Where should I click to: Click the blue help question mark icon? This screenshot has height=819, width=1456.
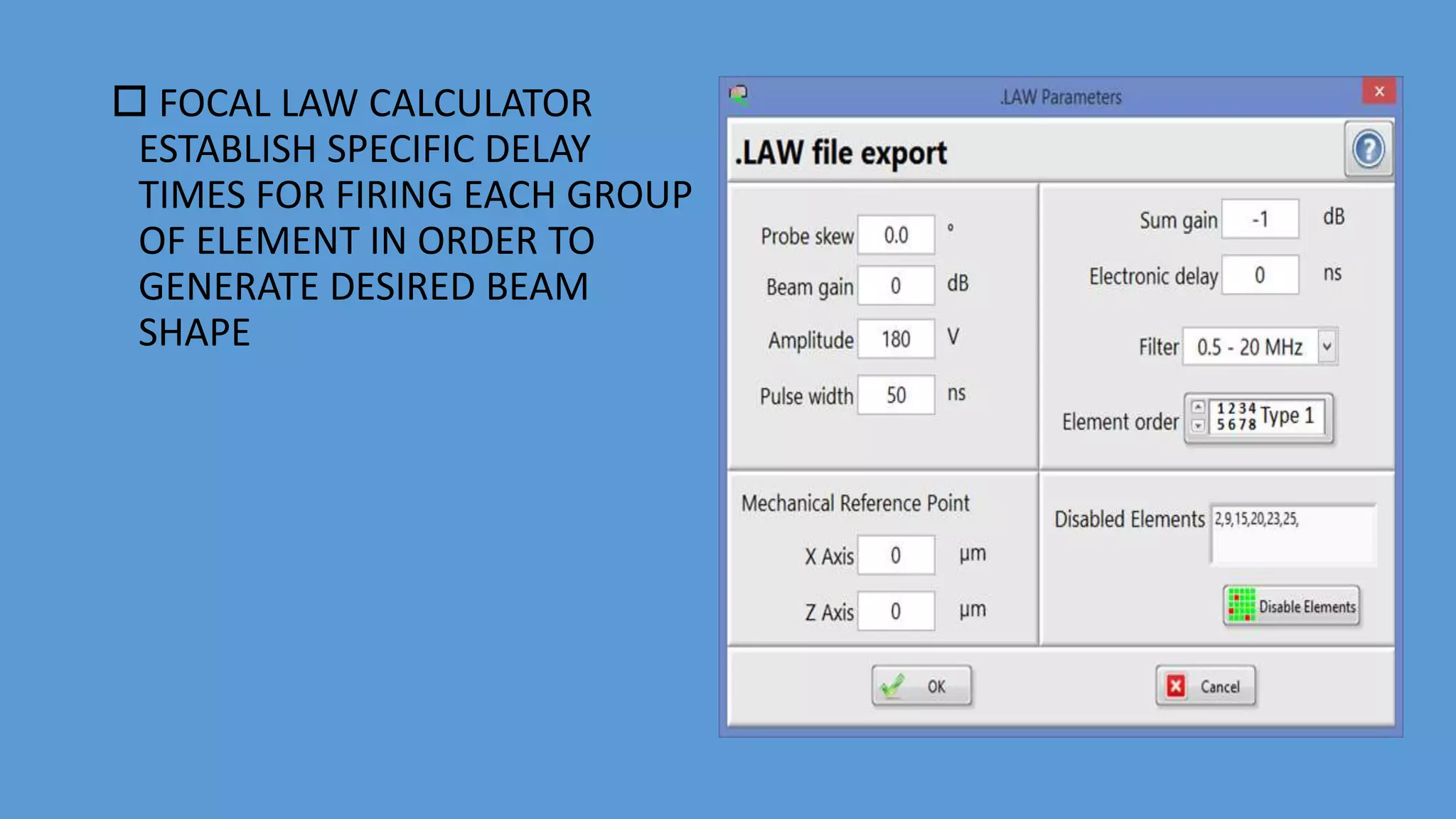pos(1368,150)
